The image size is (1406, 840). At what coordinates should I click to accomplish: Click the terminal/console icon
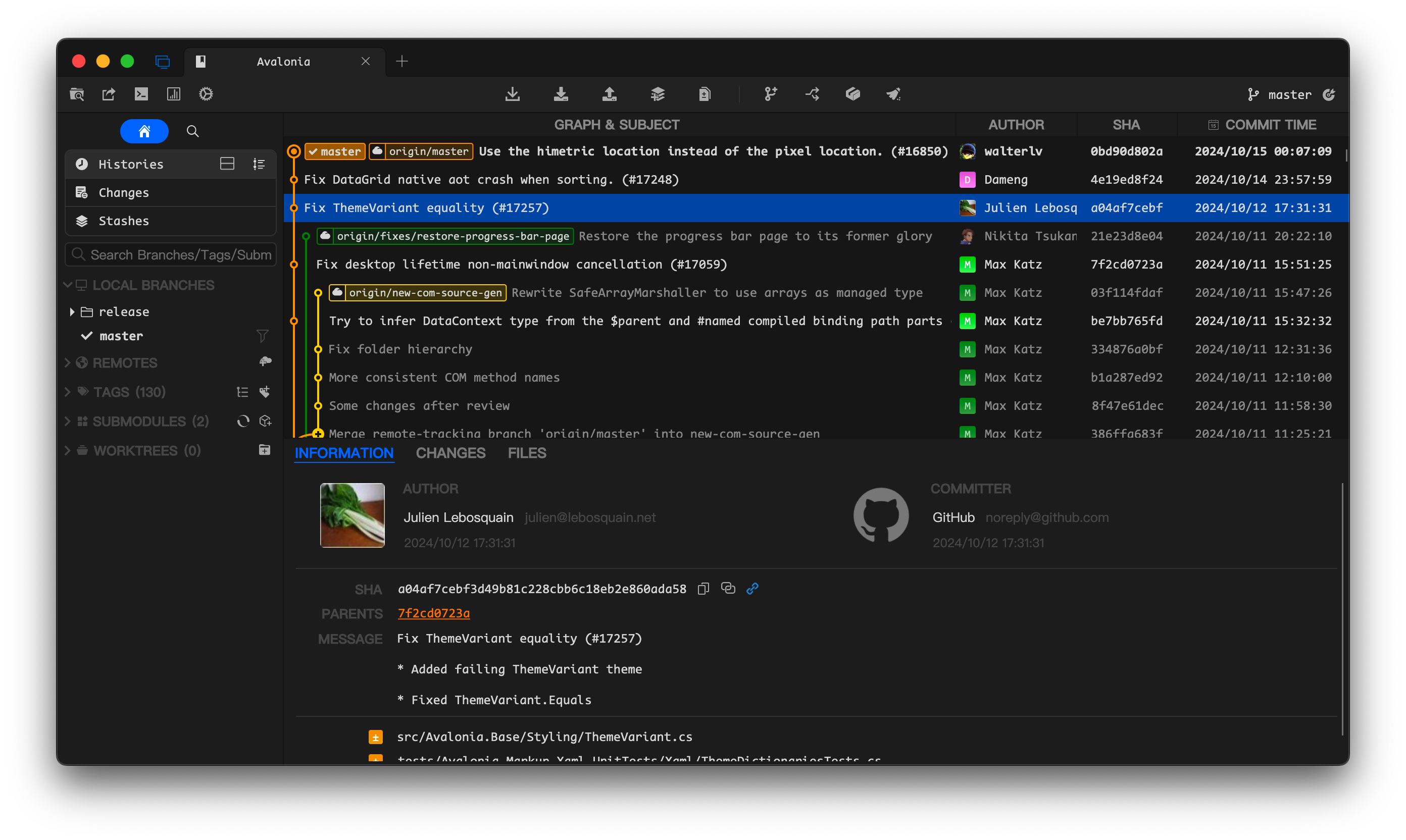tap(140, 93)
